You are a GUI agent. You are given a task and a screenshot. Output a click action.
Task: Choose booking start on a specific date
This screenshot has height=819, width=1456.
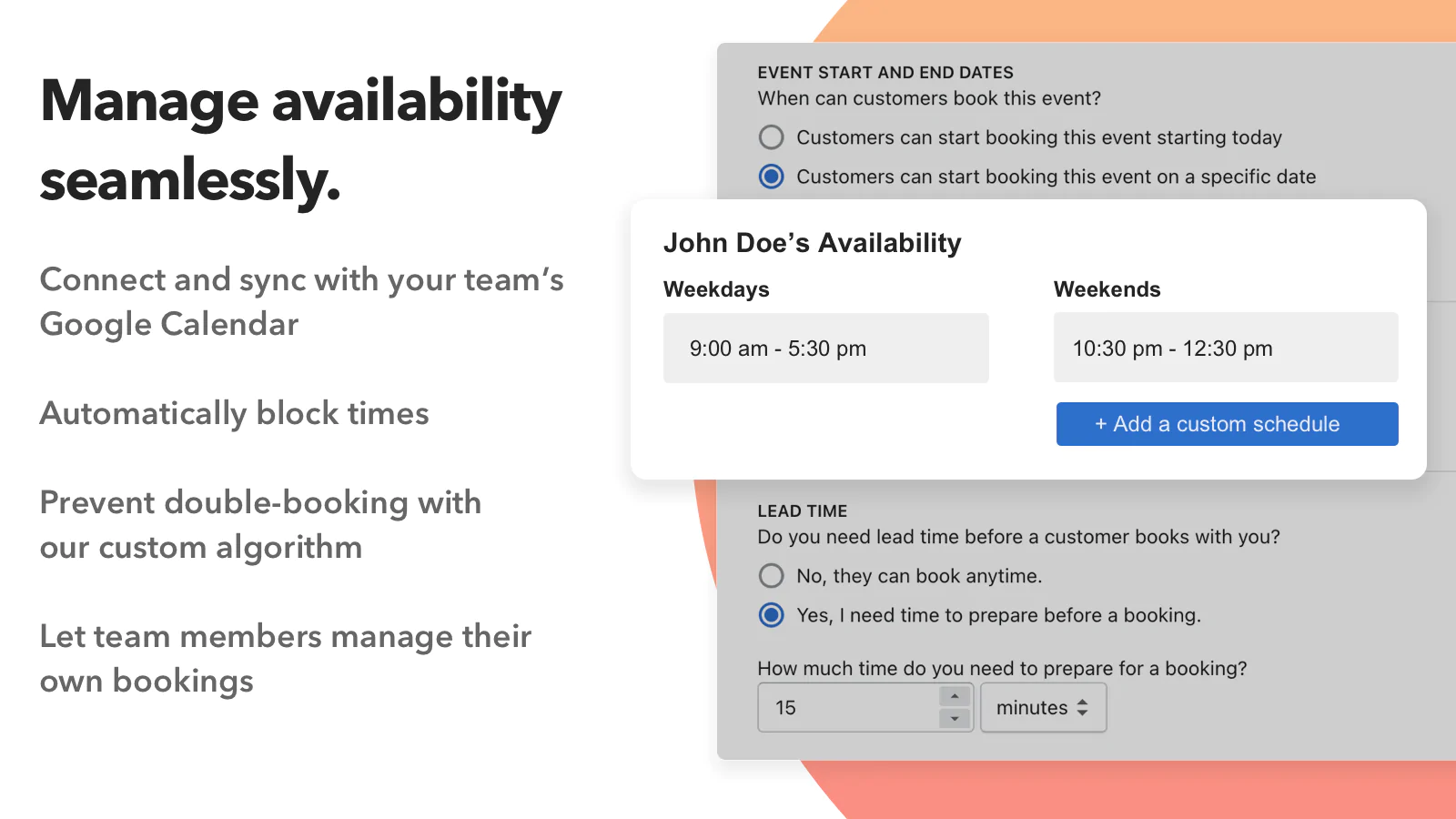(772, 177)
